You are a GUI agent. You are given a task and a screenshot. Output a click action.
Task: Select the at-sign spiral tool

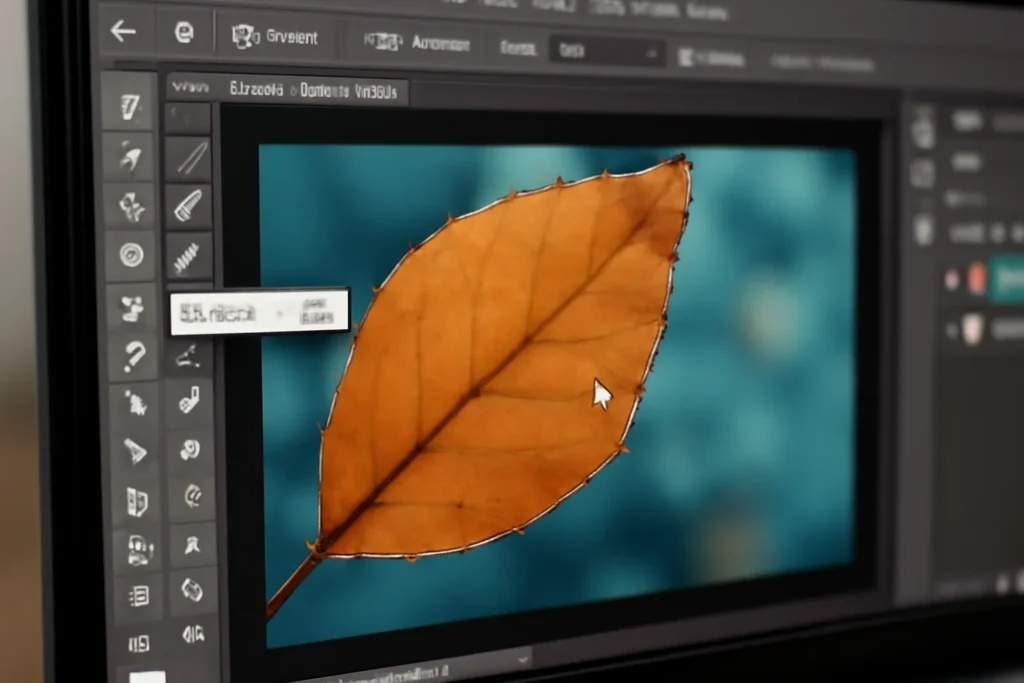click(x=192, y=496)
